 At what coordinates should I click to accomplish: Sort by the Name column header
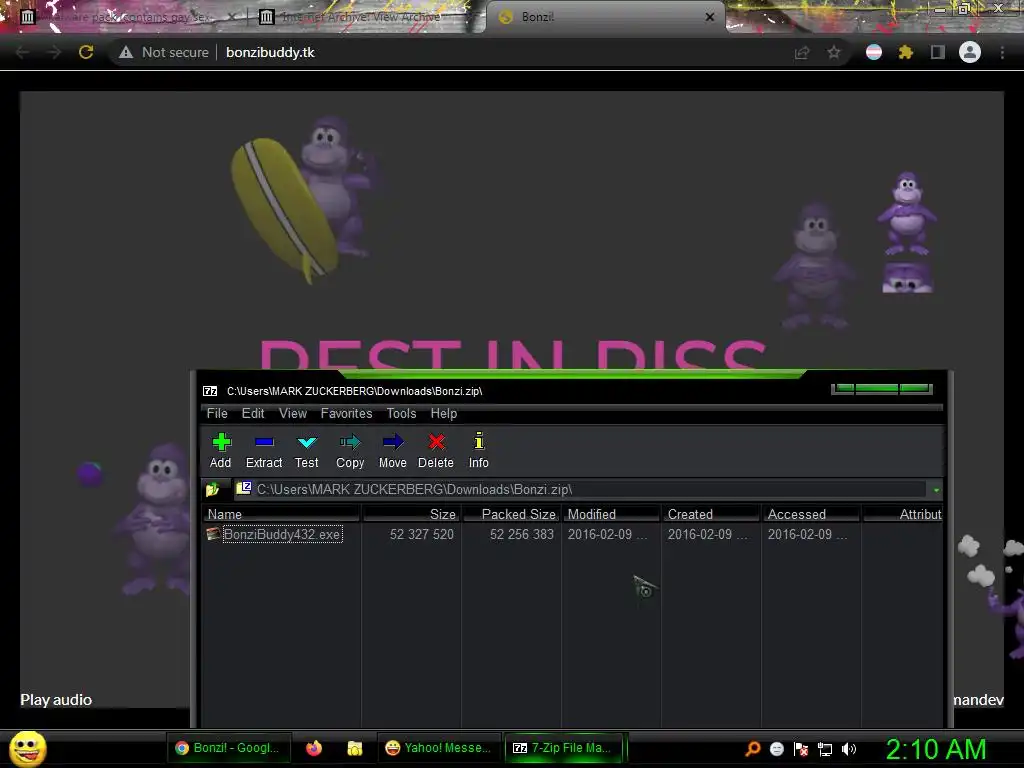(x=281, y=514)
